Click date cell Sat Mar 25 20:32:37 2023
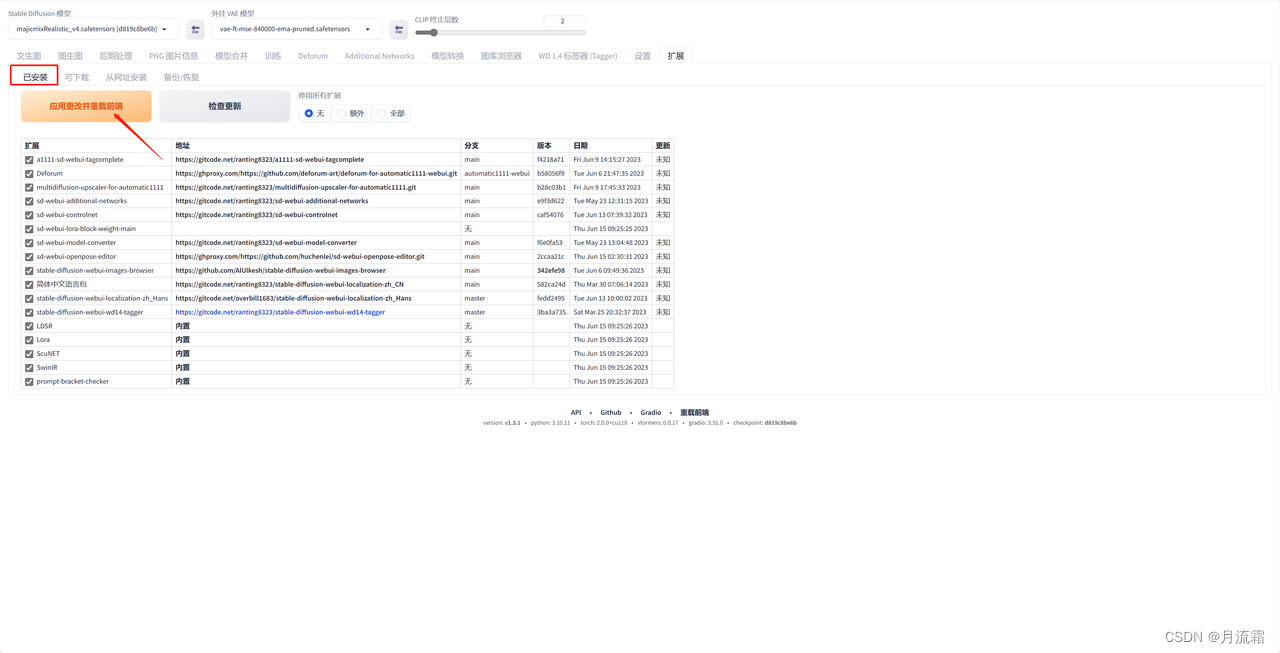Screen dimensions: 1280x653 pyautogui.click(x=610, y=312)
